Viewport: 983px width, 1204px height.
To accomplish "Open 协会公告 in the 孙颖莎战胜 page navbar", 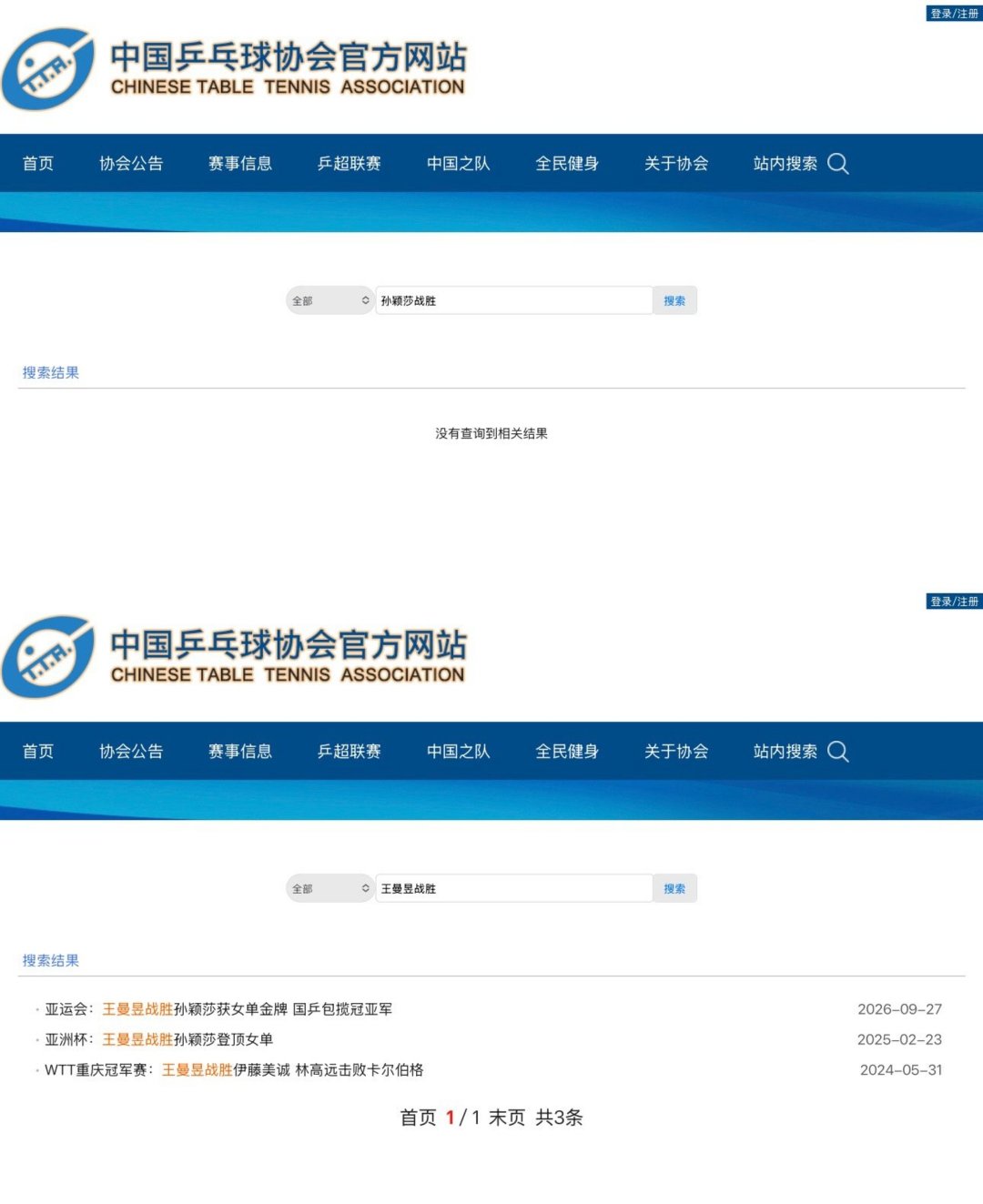I will click(x=131, y=164).
